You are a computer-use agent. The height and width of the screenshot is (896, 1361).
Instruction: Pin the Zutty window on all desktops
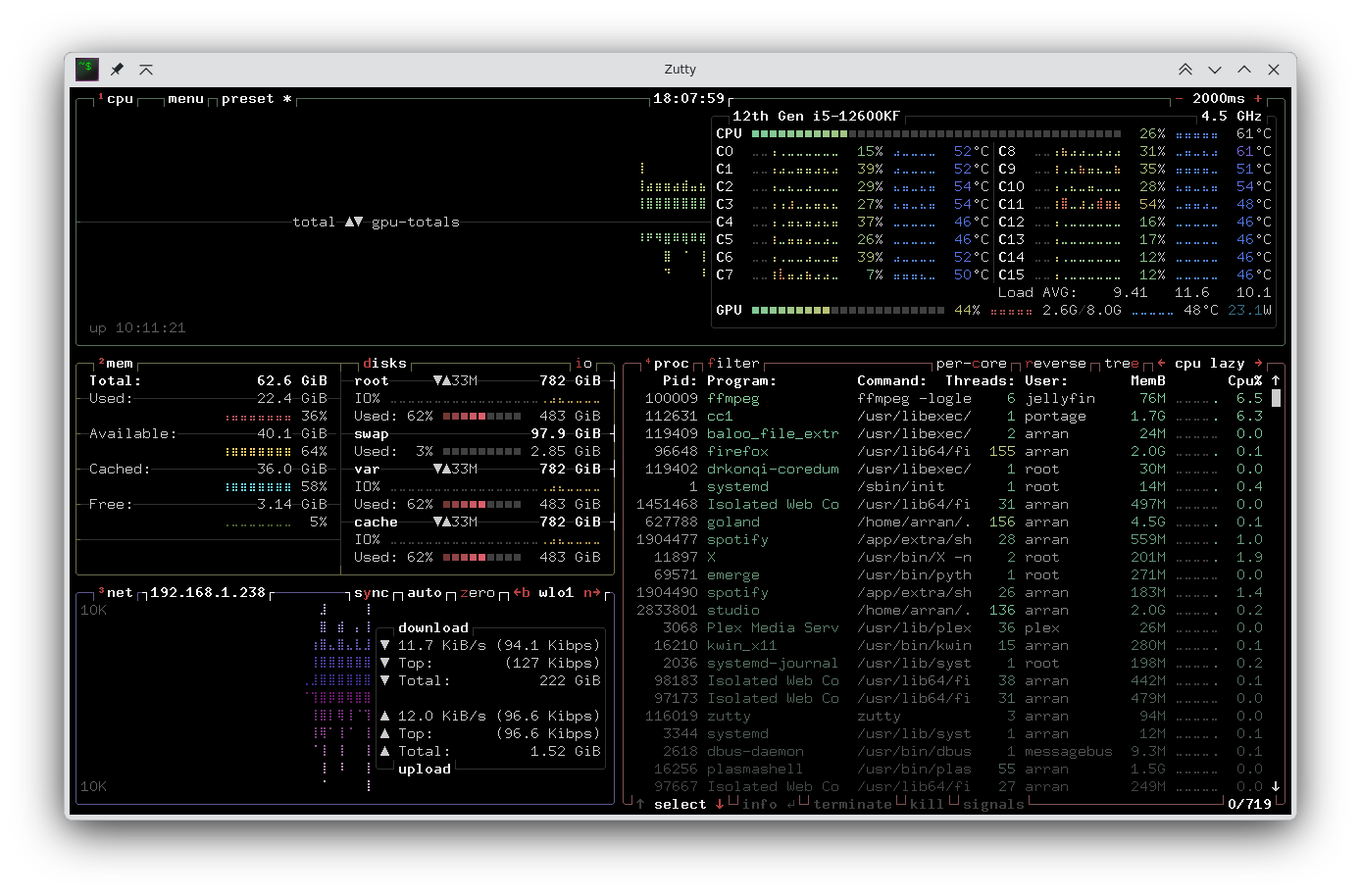tap(117, 70)
